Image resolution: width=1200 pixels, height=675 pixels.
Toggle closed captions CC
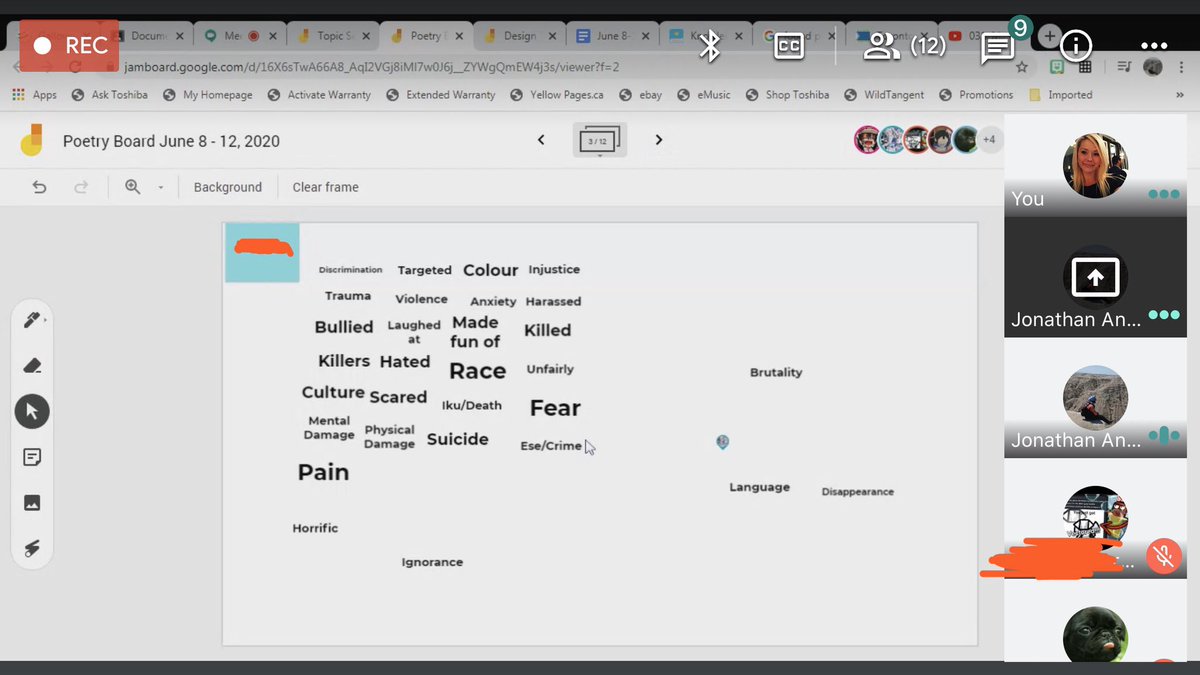789,46
